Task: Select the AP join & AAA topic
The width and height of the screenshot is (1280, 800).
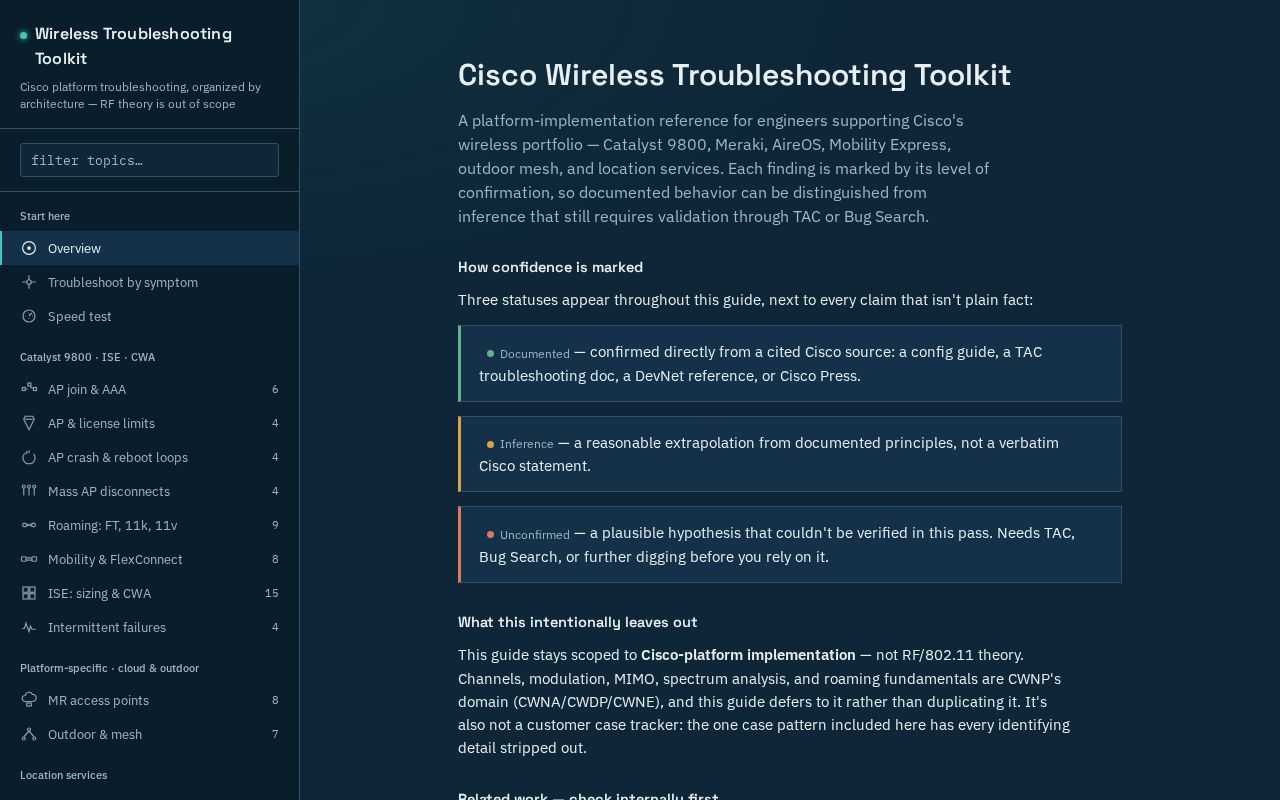Action: coord(149,389)
